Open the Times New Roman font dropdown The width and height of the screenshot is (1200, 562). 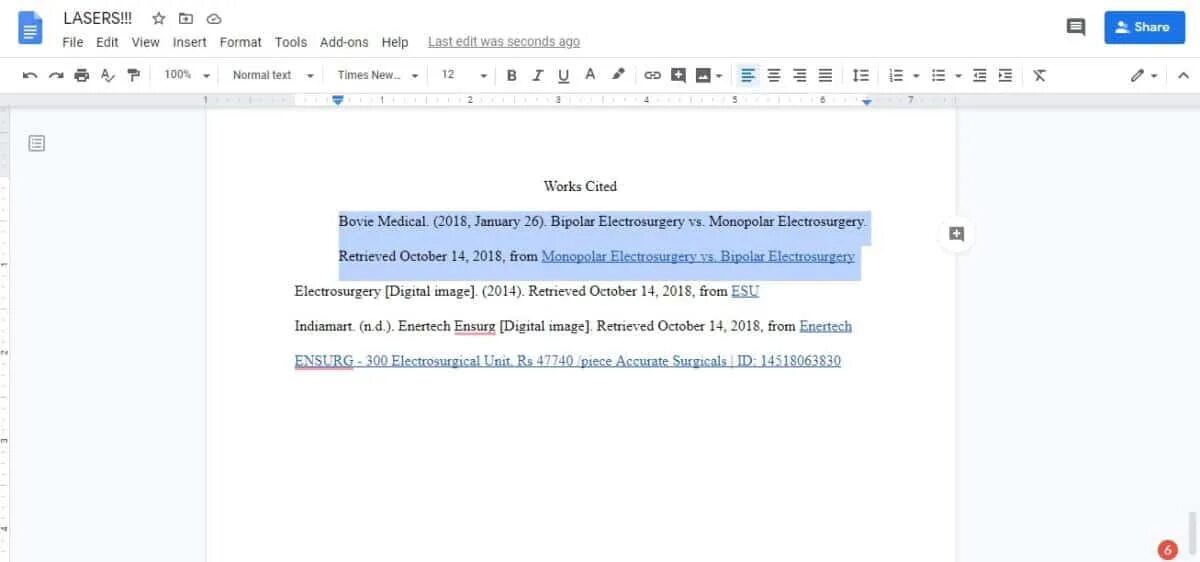click(x=378, y=75)
